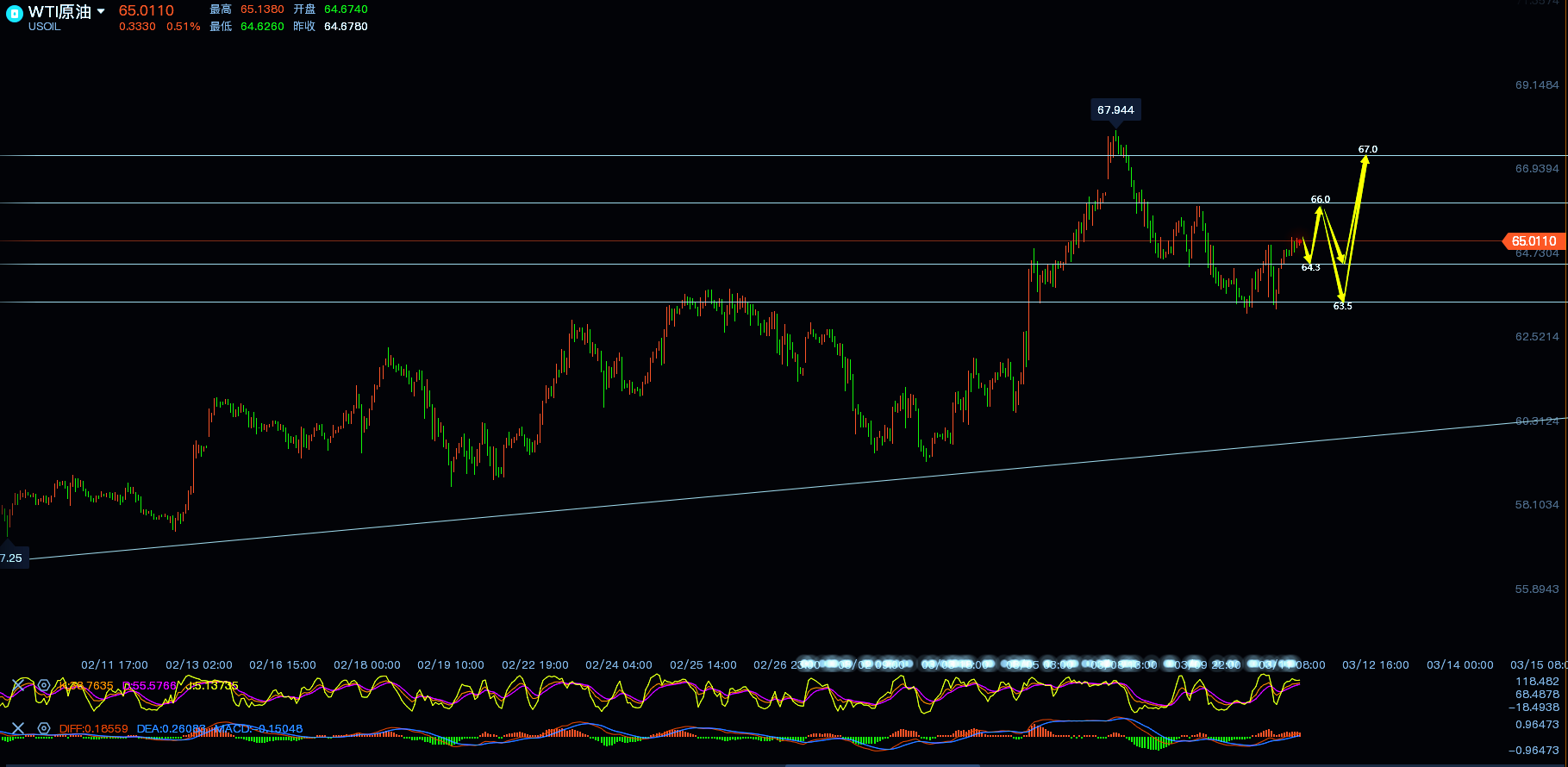Select the 64.3 annotation label
1568x767 pixels.
(1310, 268)
